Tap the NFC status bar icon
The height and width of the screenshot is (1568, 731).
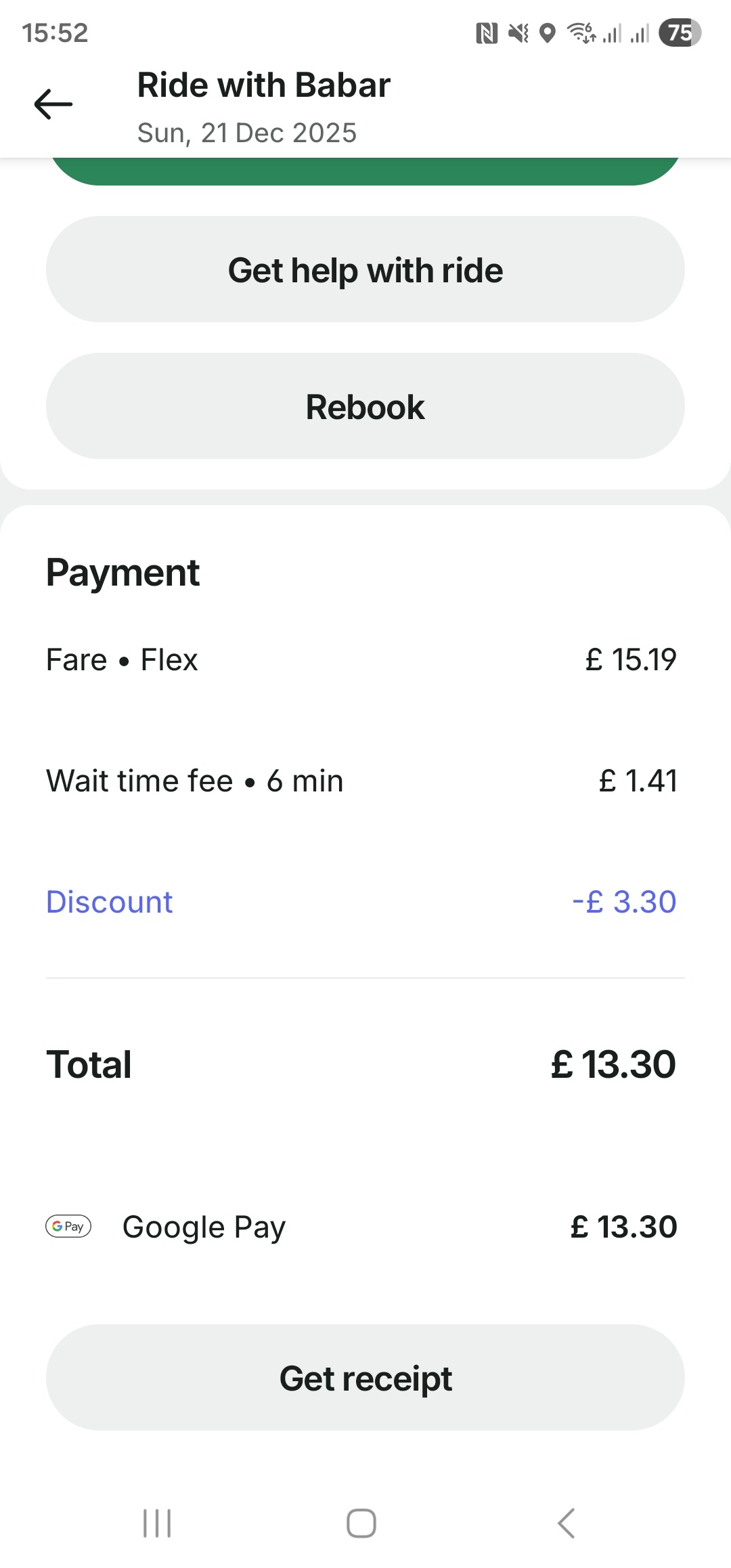tap(487, 32)
